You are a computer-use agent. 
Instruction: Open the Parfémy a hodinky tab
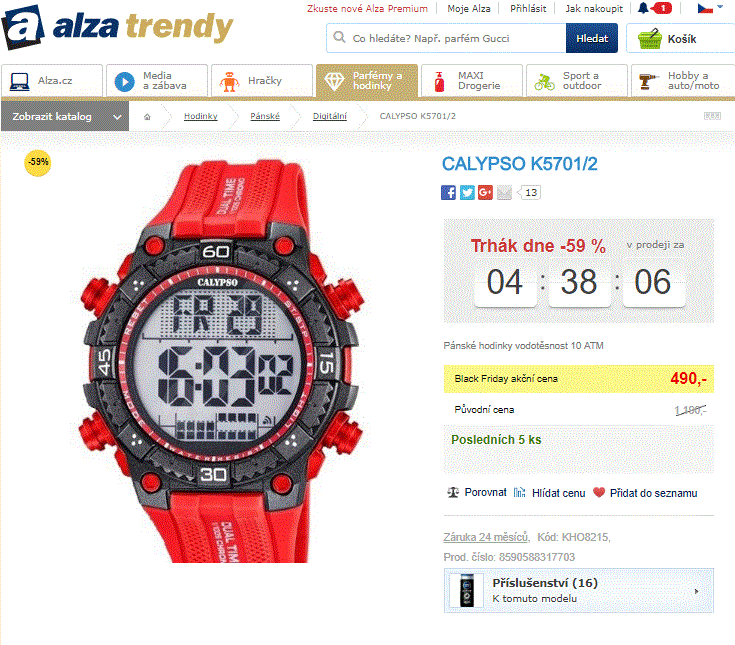[367, 81]
